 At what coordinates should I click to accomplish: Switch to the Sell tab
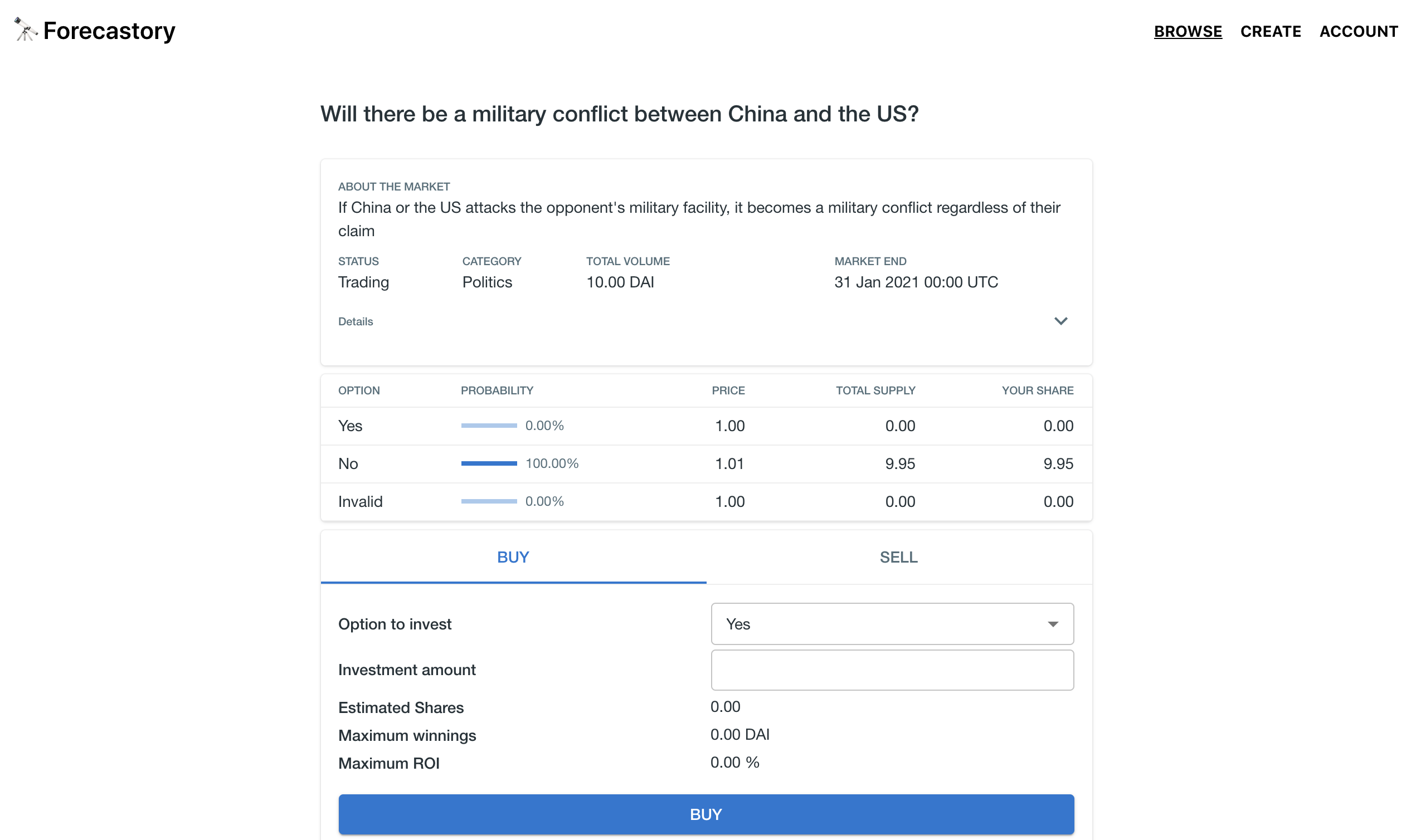point(898,557)
